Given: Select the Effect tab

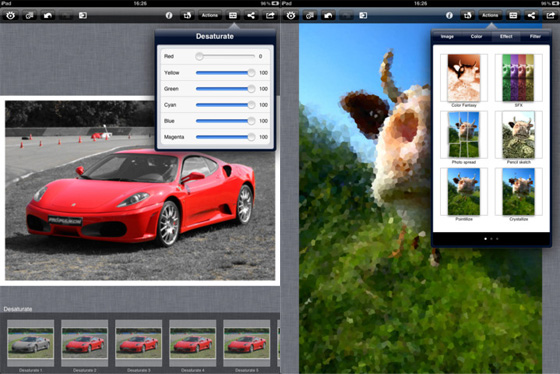Looking at the screenshot, I should (506, 36).
